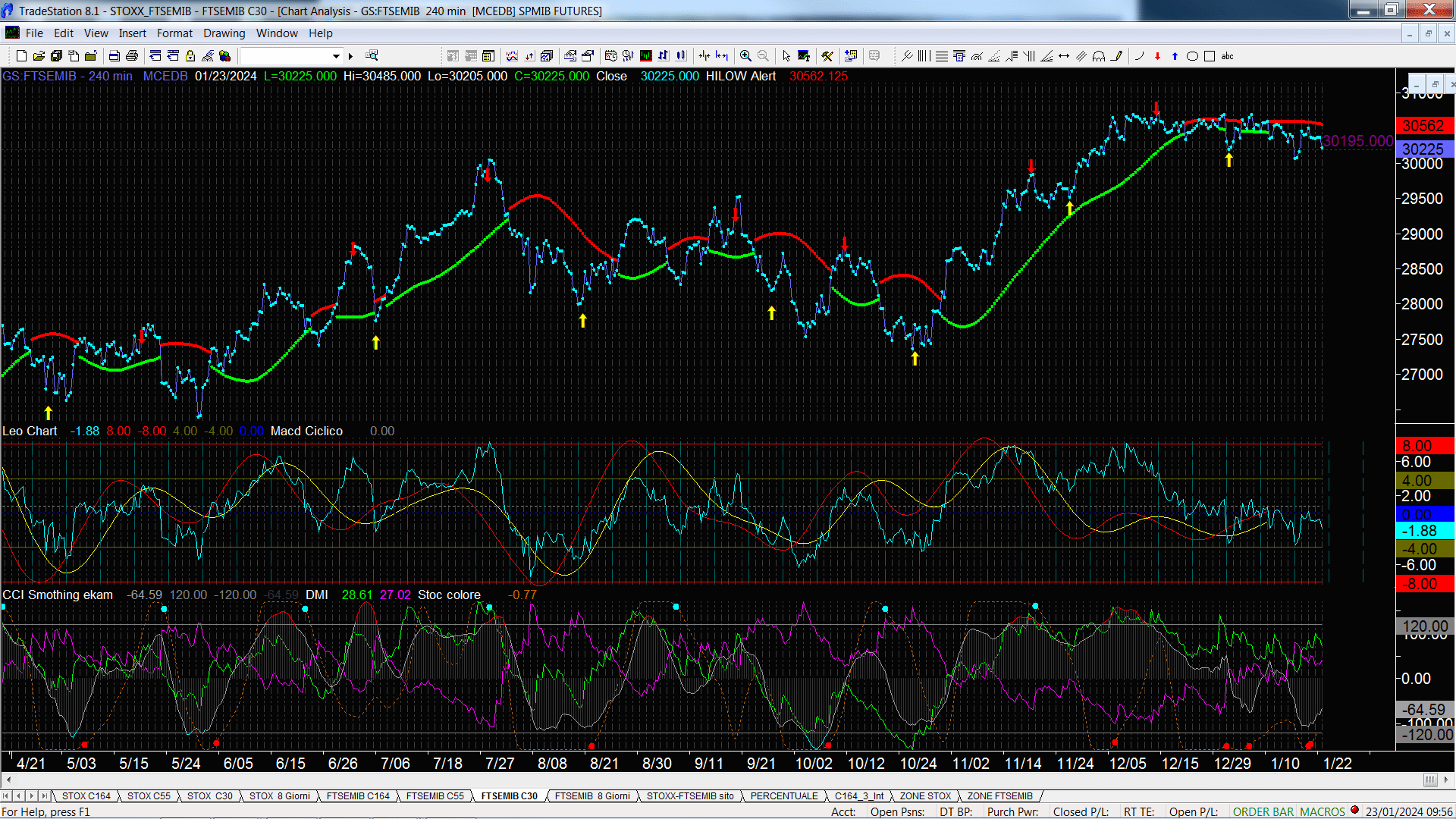Open the Drawing menu

pos(224,33)
